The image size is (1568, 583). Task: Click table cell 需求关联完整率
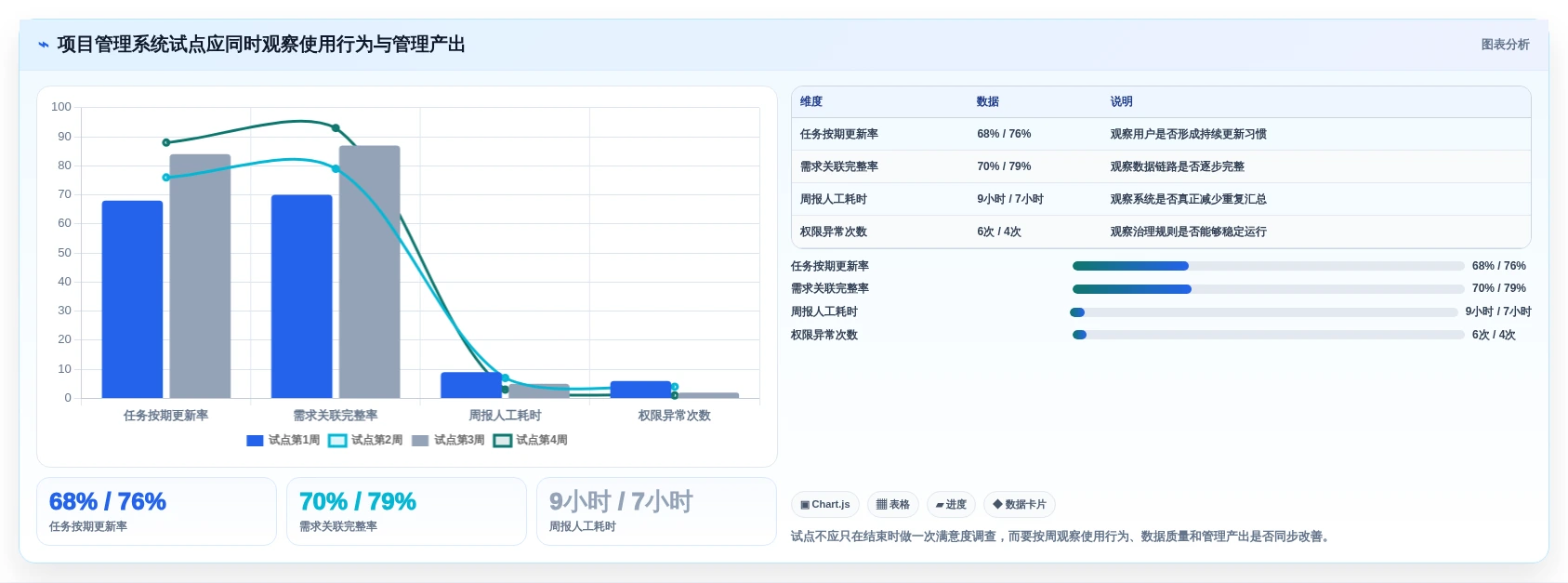point(839,167)
